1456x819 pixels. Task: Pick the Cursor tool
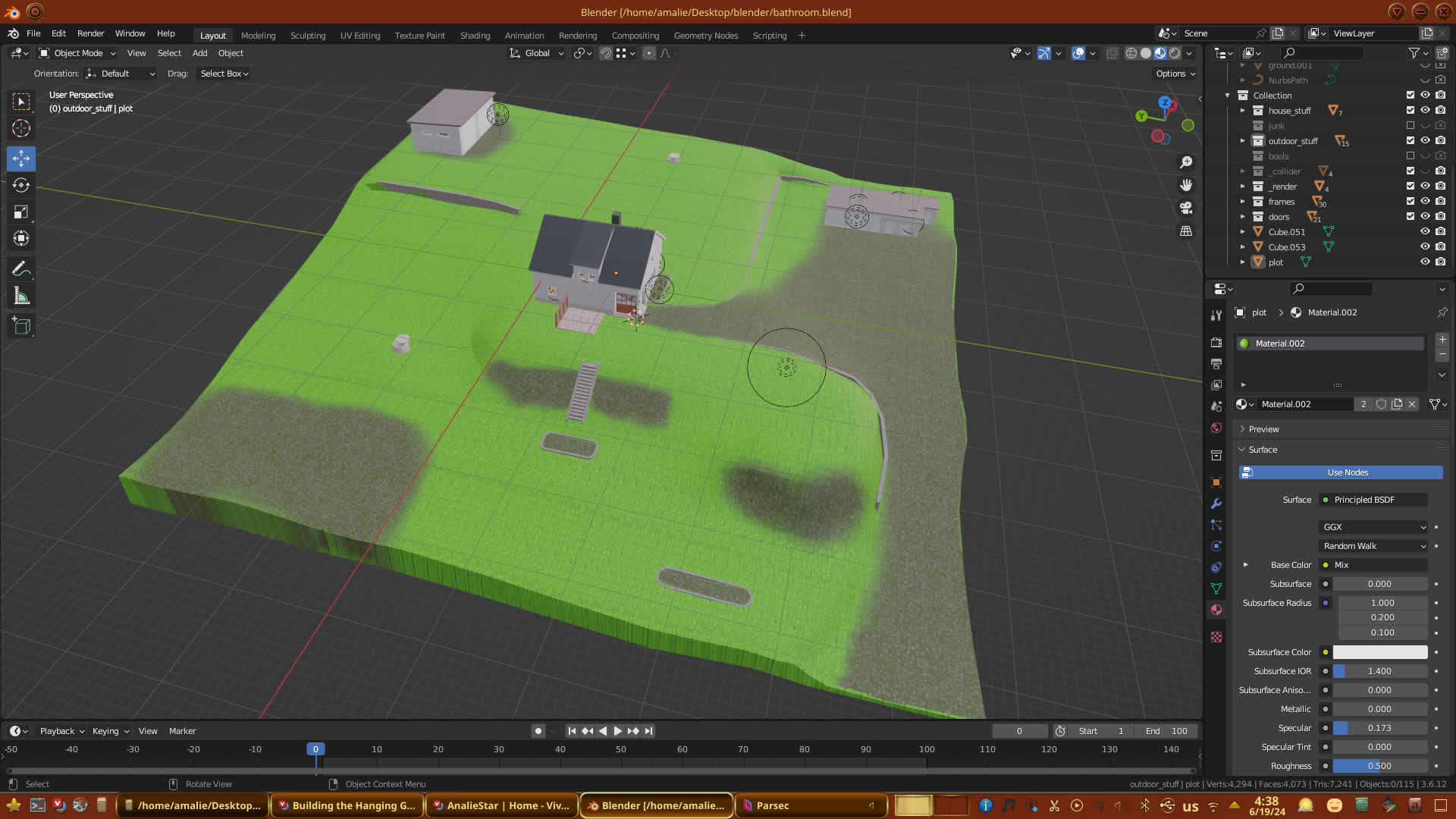pyautogui.click(x=21, y=128)
